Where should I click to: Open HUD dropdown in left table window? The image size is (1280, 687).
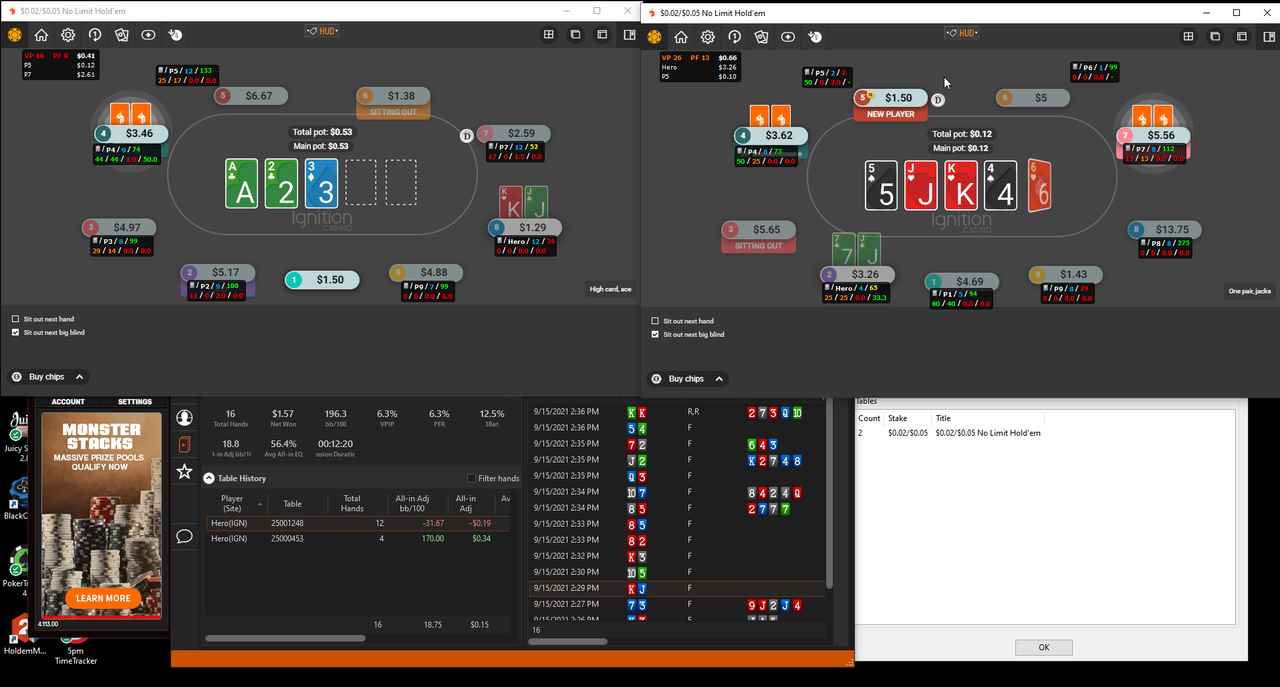pyautogui.click(x=322, y=32)
